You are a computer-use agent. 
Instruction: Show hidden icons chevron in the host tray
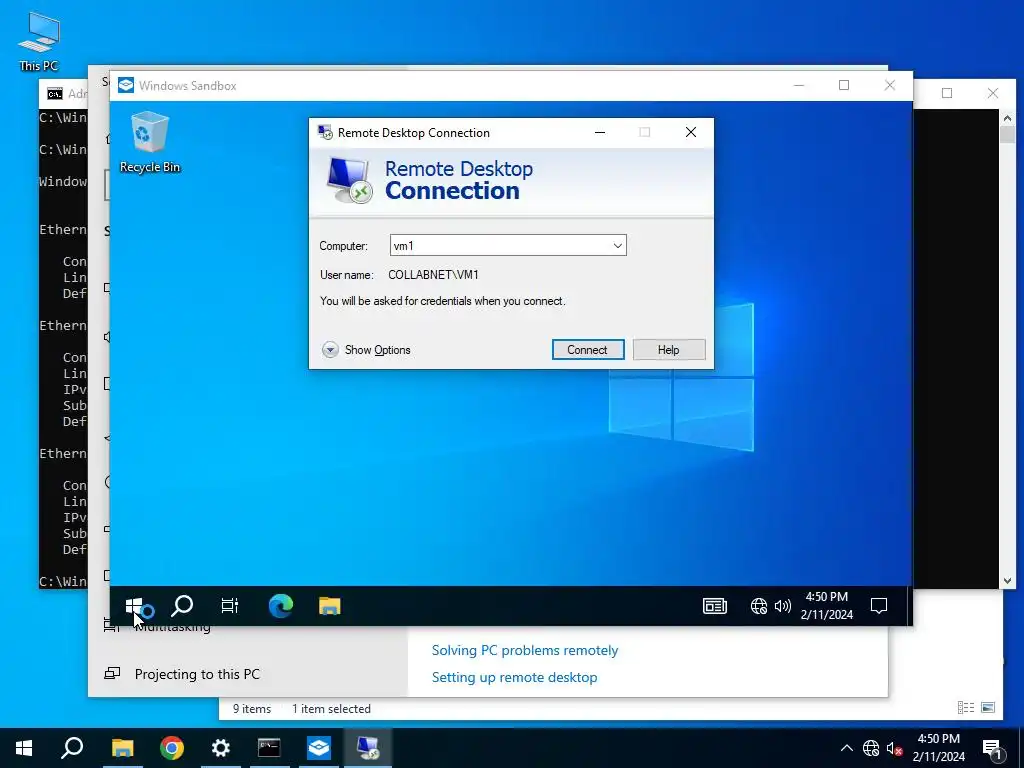(x=846, y=748)
